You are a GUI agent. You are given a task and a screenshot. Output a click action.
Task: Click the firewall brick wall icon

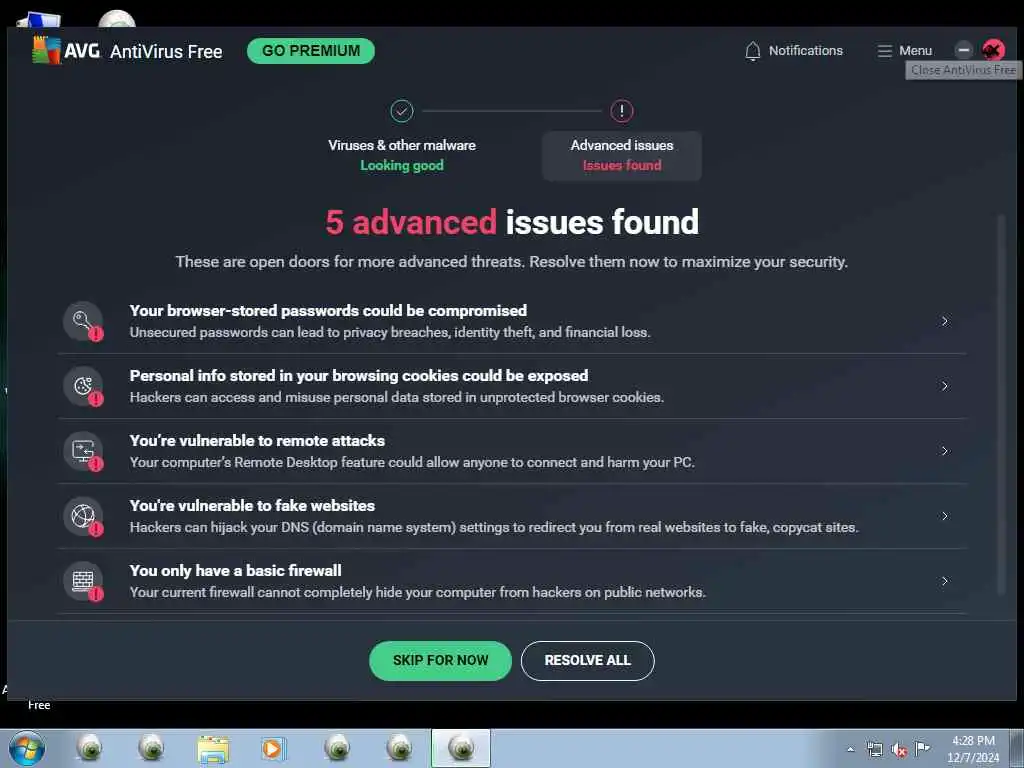coord(83,581)
